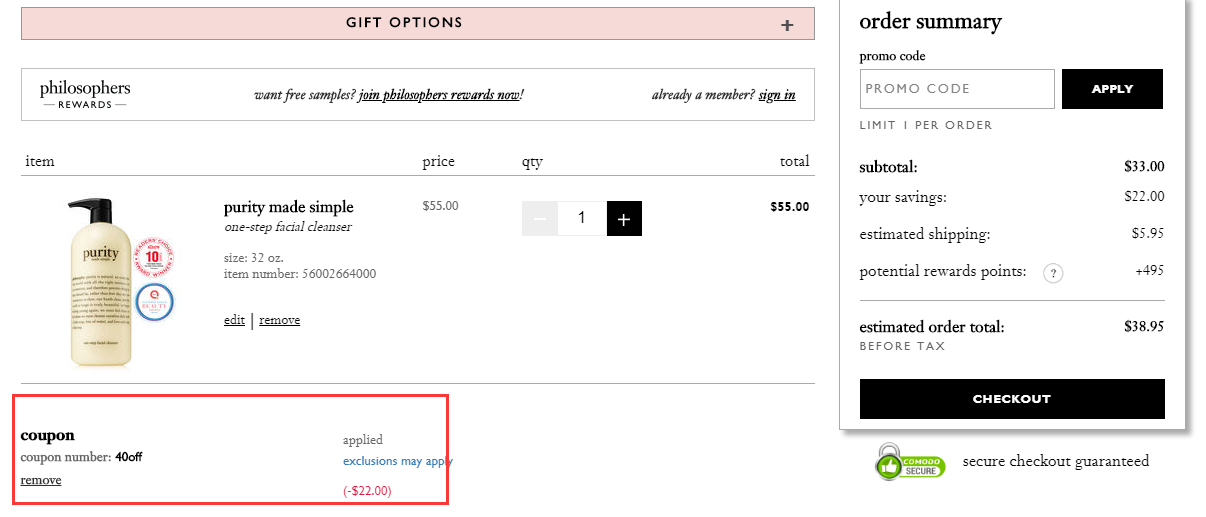Click the plus icon on Gift Options bar
The image size is (1206, 517).
tap(787, 25)
